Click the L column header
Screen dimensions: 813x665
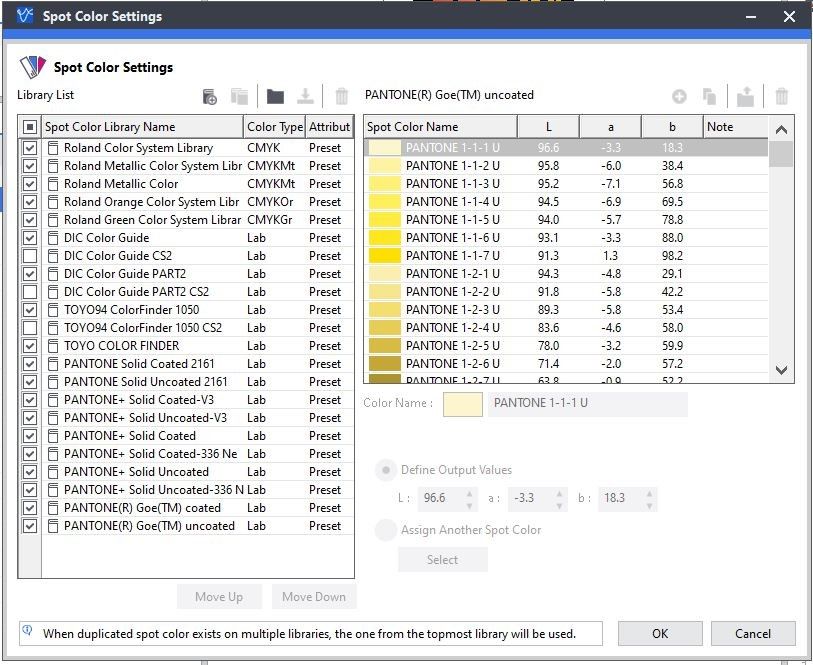549,127
